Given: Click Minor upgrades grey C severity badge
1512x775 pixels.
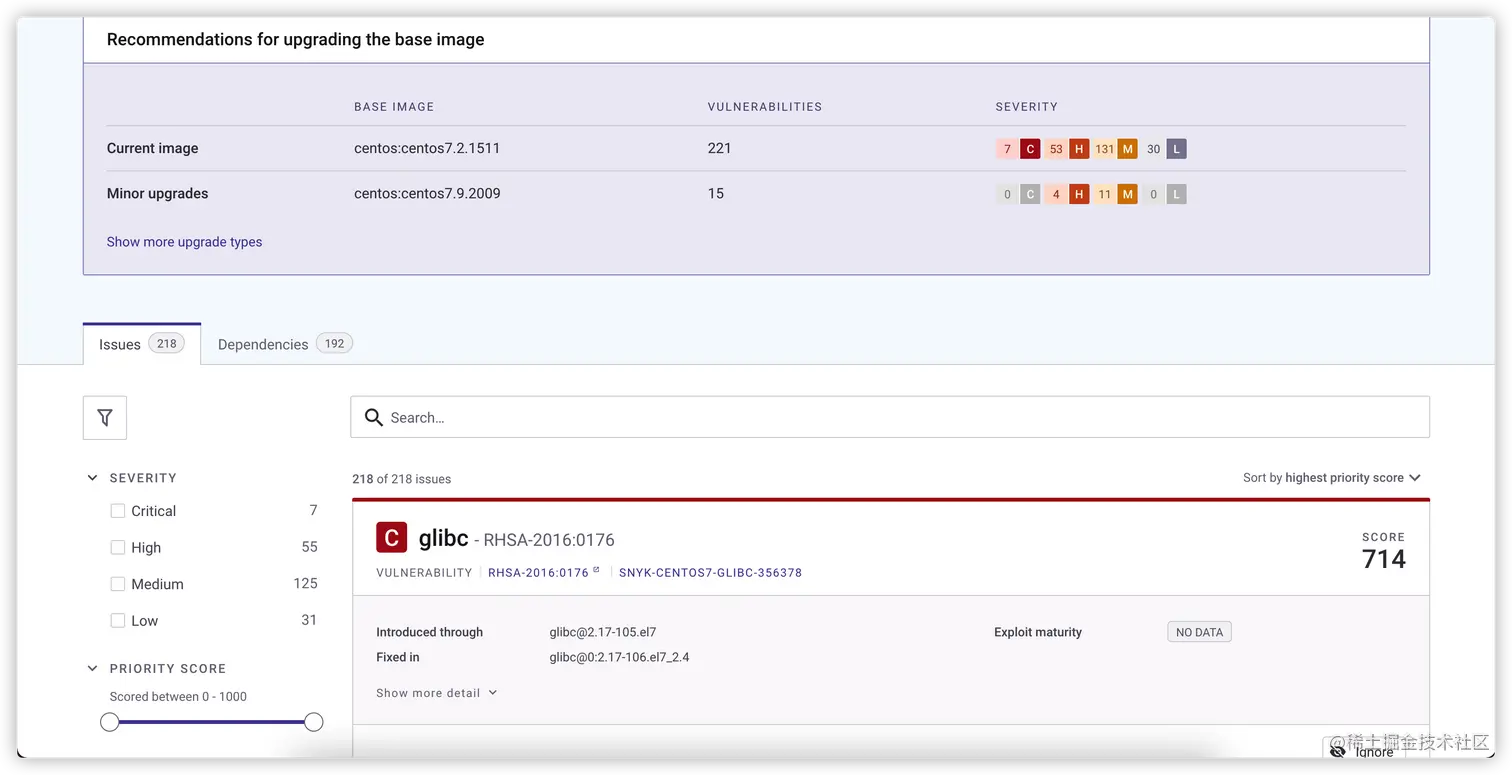Looking at the screenshot, I should pos(1030,194).
